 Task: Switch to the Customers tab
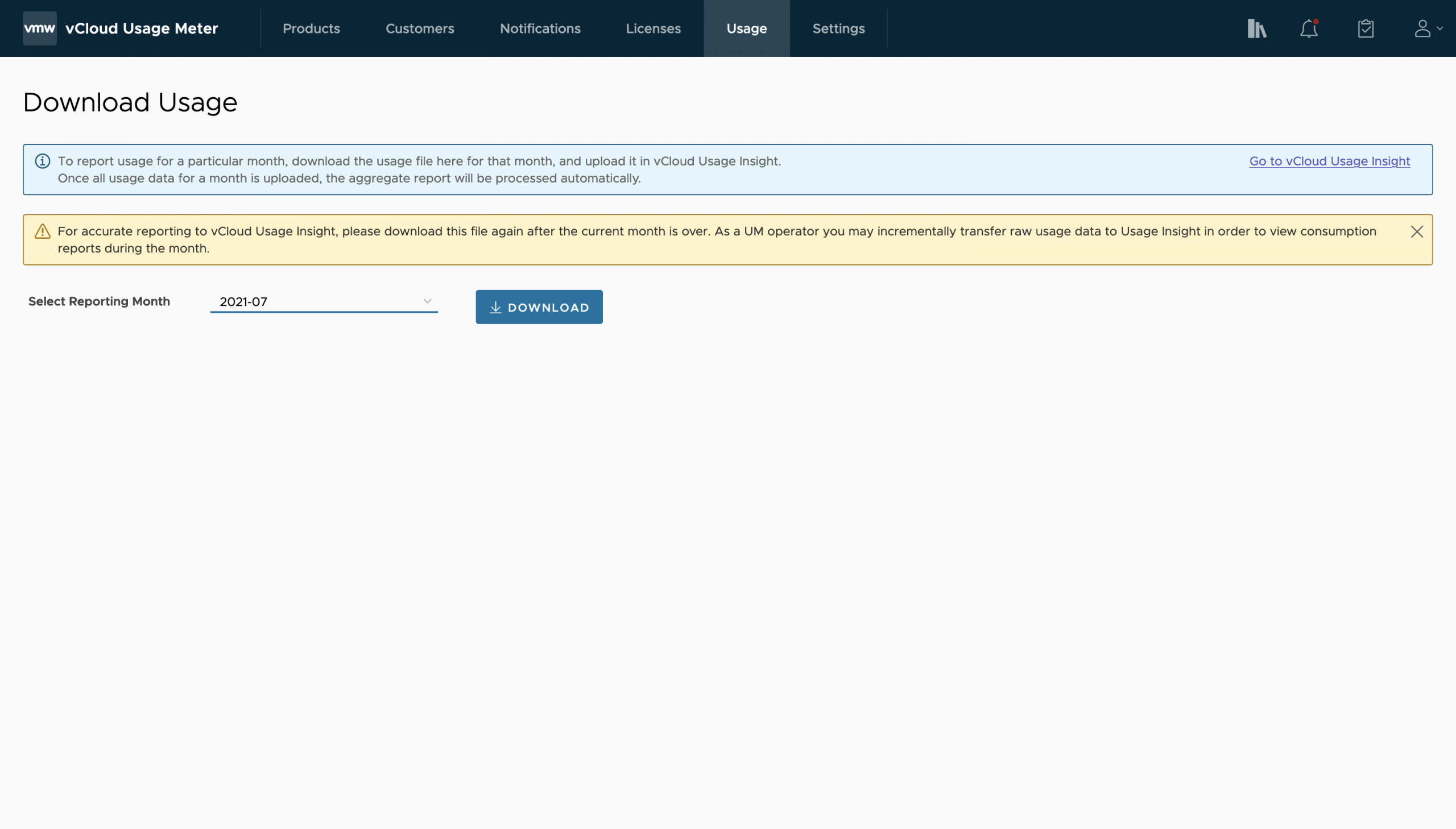tap(420, 28)
